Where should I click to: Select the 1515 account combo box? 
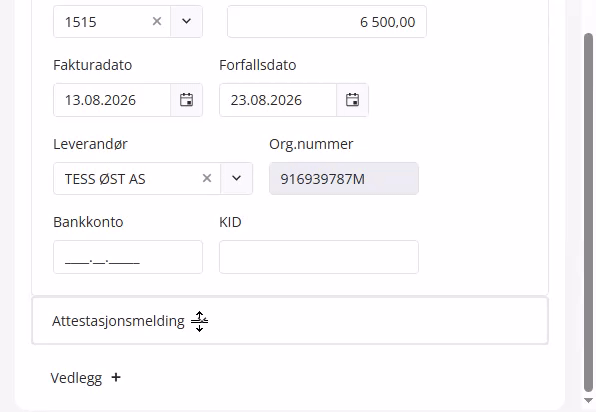coord(128,21)
